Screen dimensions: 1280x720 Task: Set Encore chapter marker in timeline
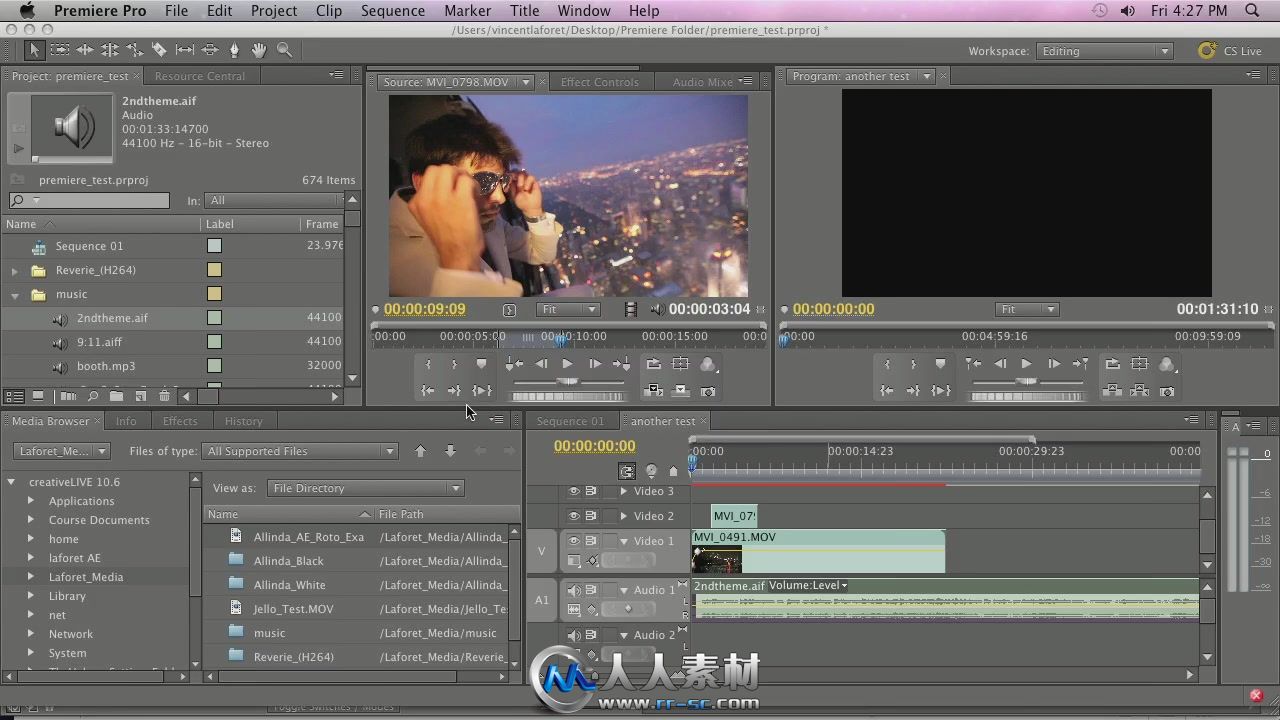coord(651,471)
